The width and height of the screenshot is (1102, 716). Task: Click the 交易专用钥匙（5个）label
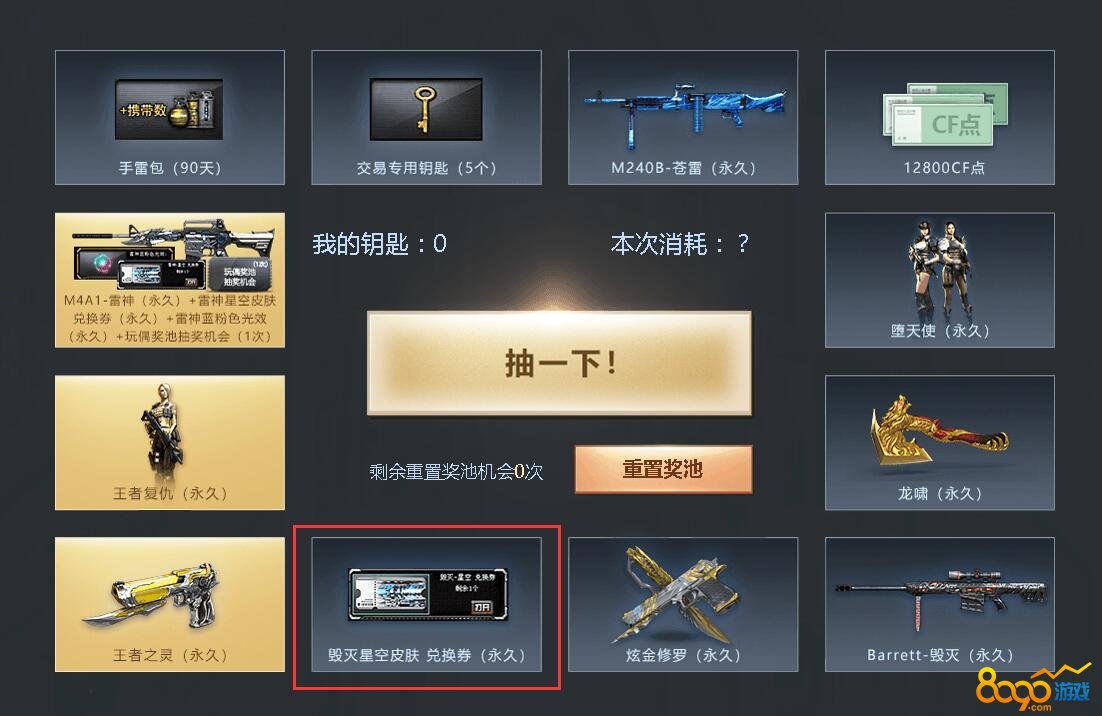pos(427,168)
